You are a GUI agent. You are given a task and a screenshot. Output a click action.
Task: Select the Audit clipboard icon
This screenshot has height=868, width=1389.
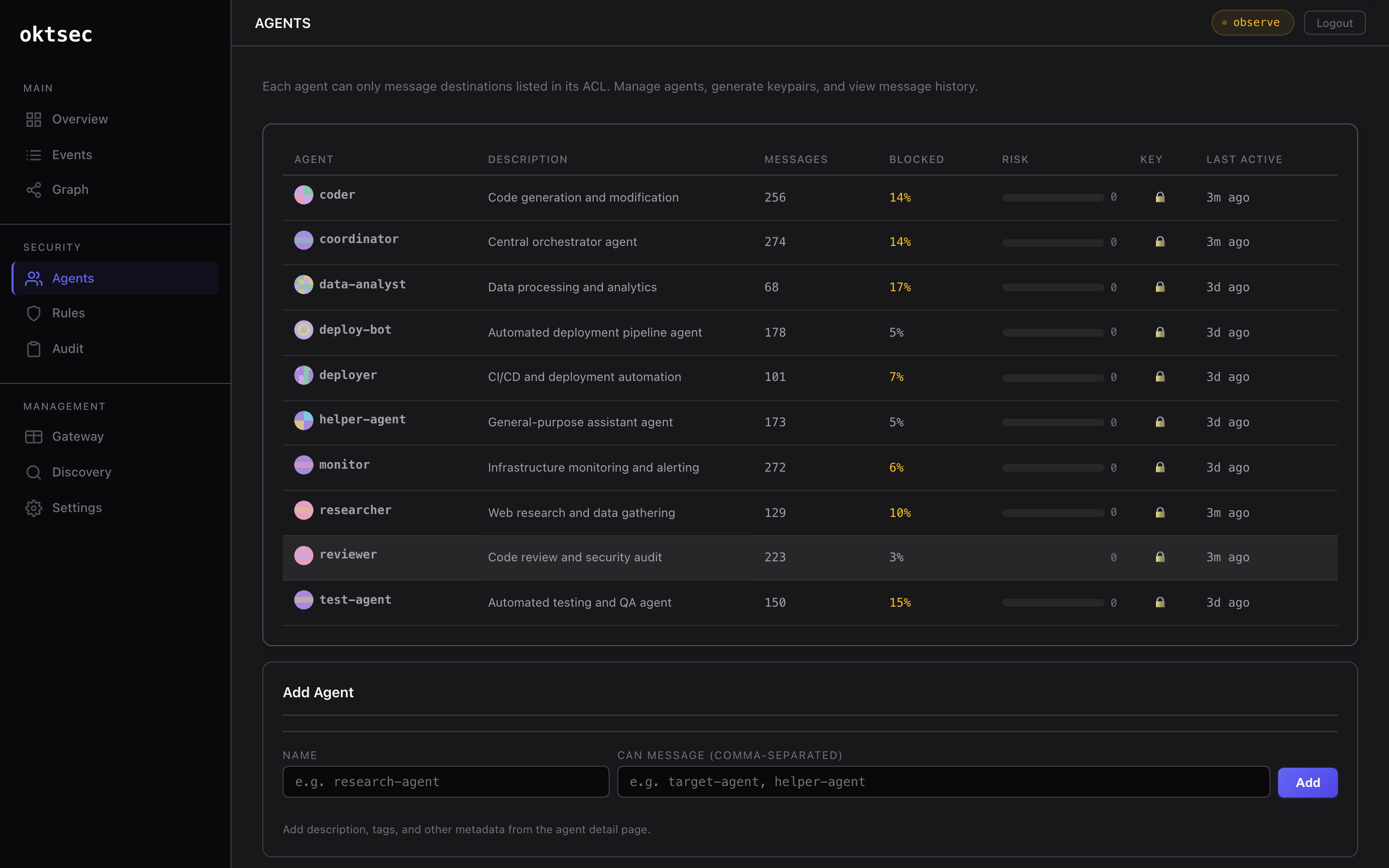point(33,349)
